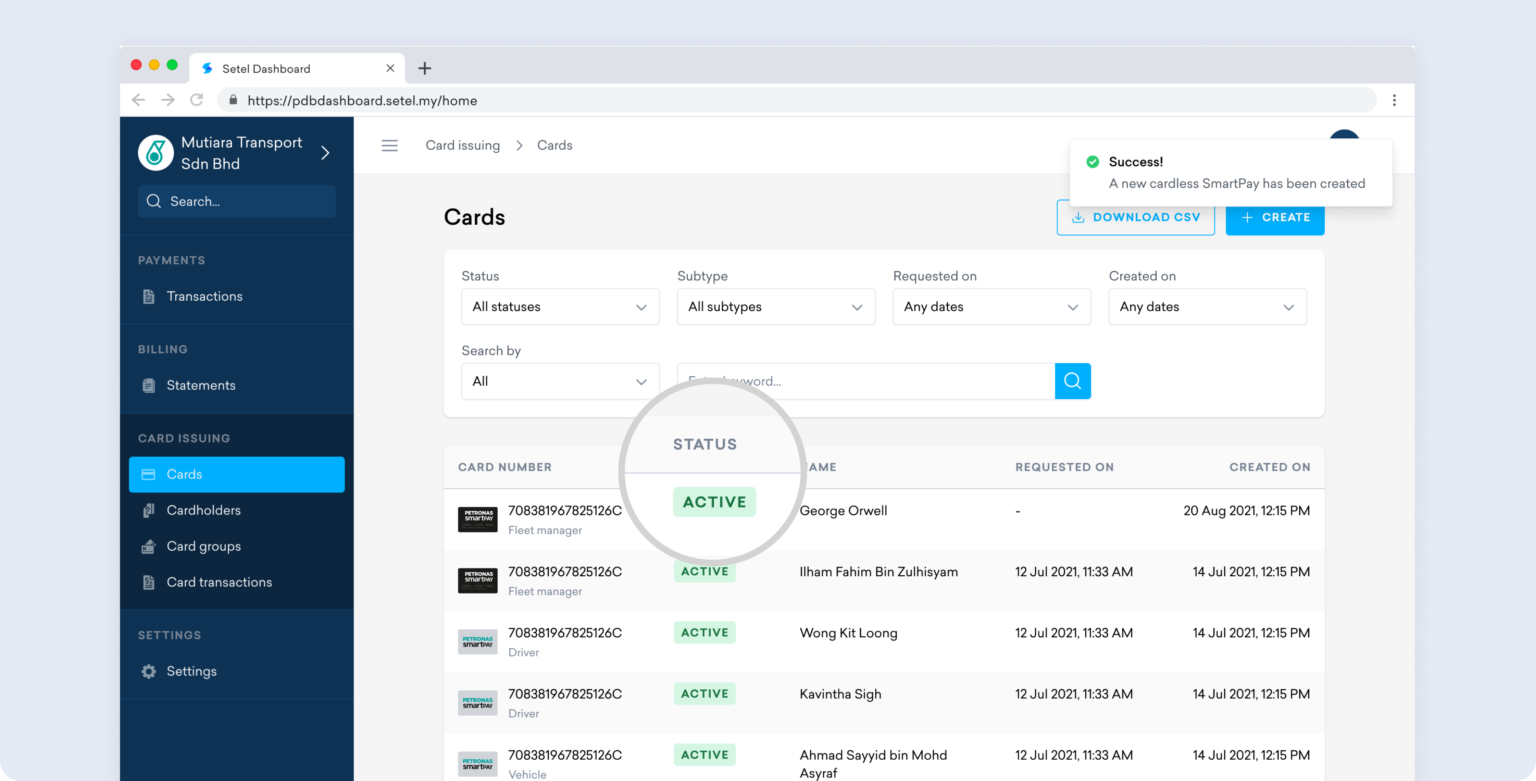Select George Orwell's Active status badge
The image size is (1536, 781).
pos(714,501)
